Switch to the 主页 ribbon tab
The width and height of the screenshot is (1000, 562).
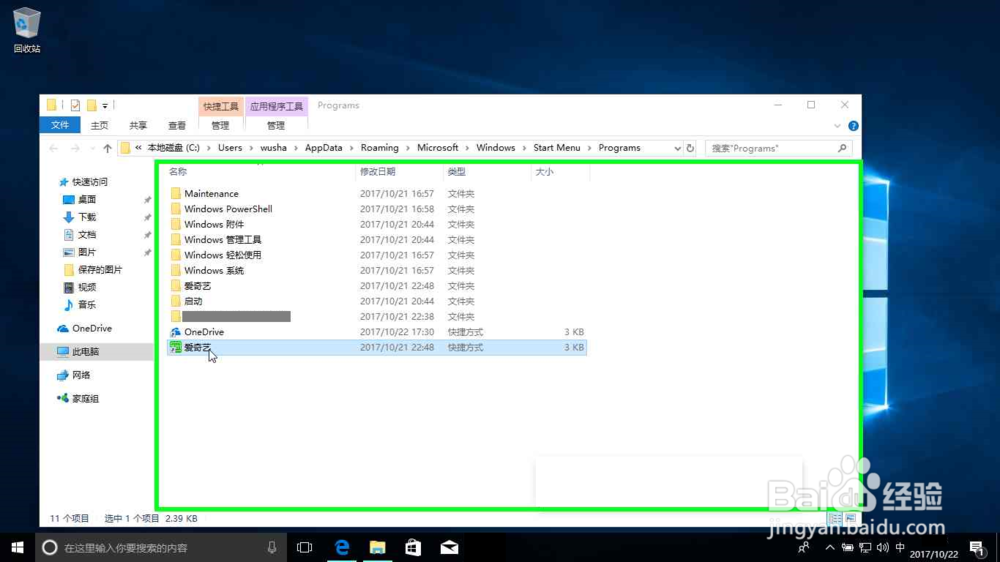[x=99, y=126]
